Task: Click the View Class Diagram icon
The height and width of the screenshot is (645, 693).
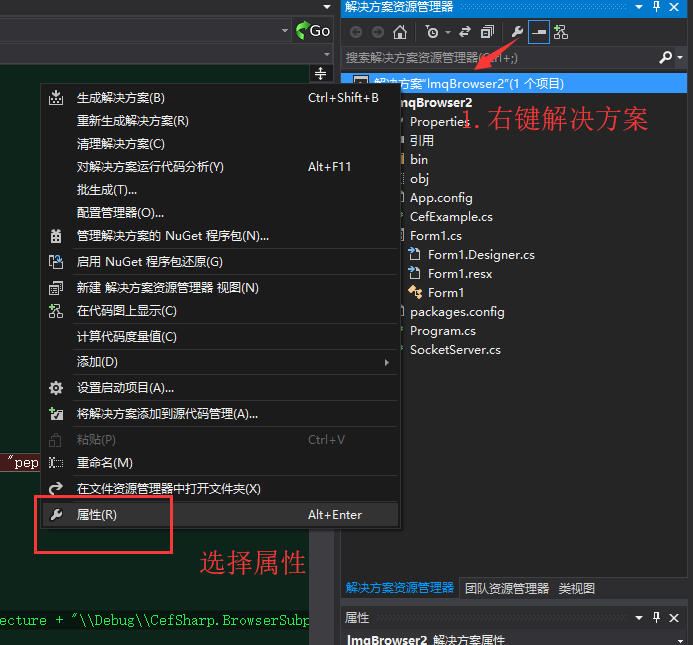Action: [x=561, y=32]
